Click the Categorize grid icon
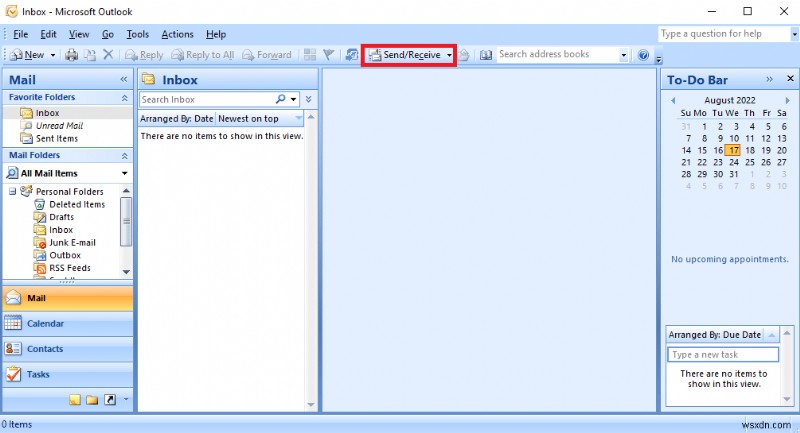Screen dimensions: 800x433 coord(310,55)
